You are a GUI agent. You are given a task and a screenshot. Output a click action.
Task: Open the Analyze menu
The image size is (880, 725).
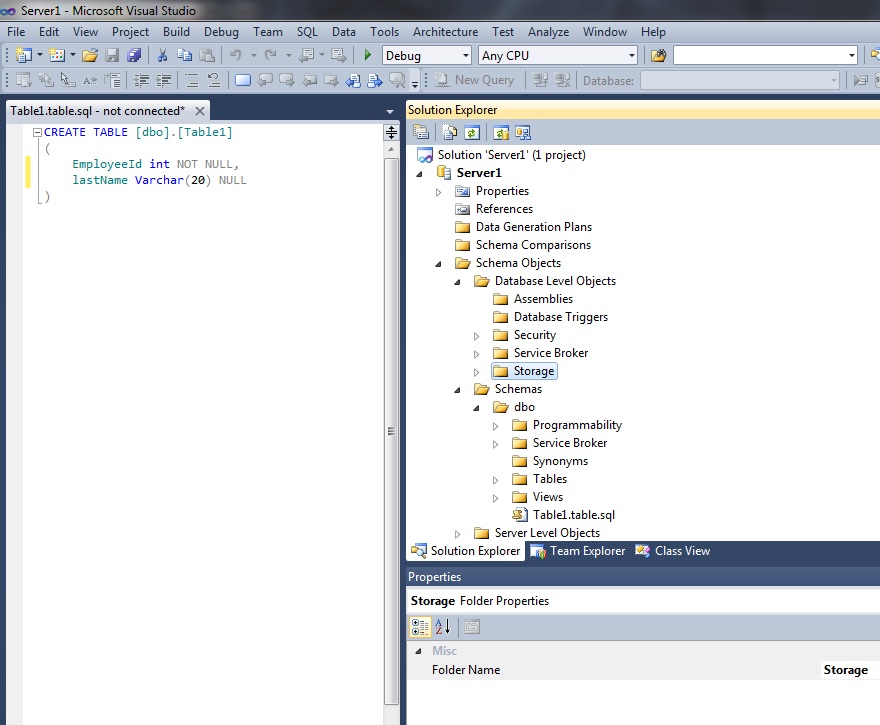pos(548,32)
